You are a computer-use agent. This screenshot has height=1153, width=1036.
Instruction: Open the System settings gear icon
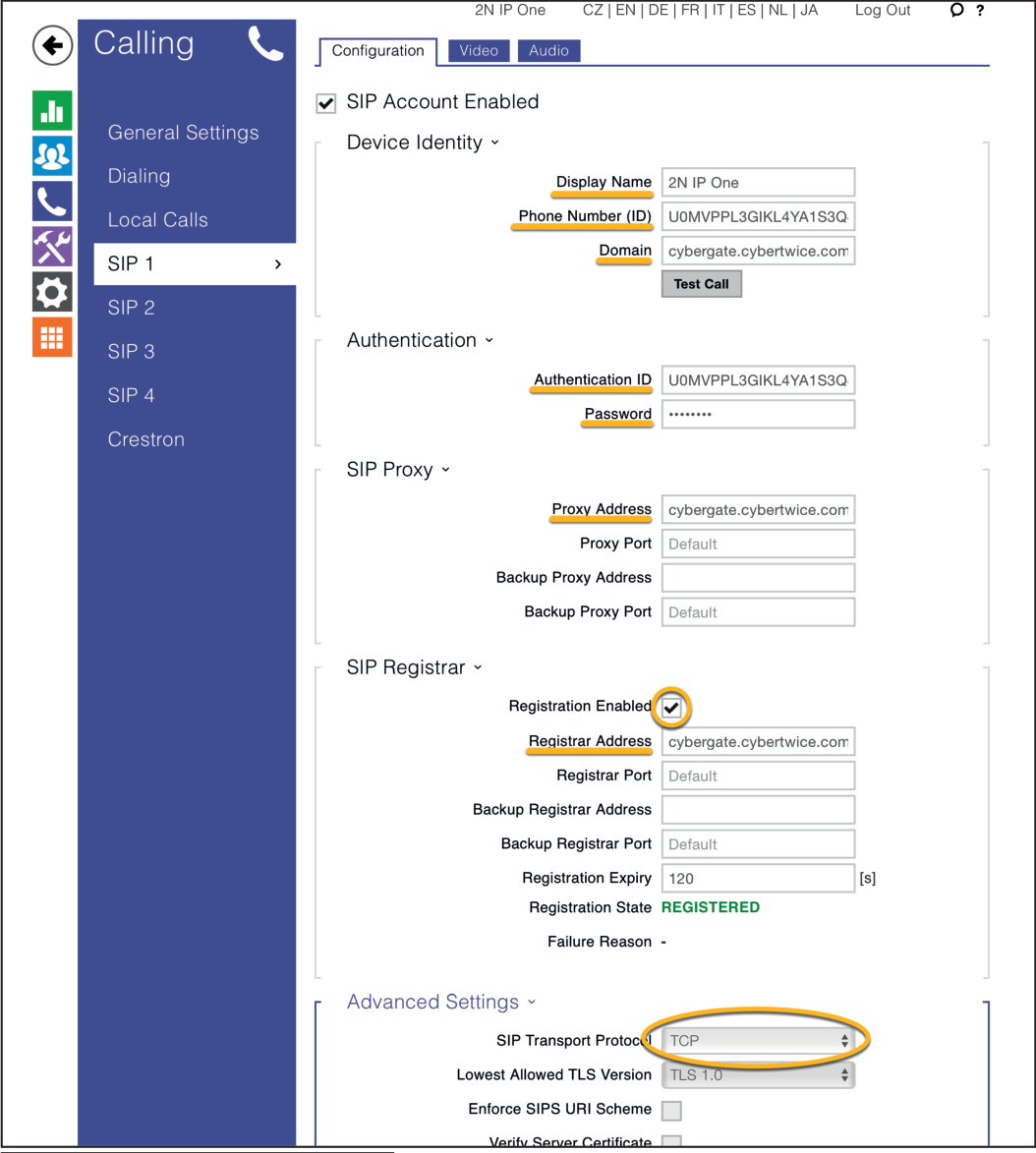point(52,291)
